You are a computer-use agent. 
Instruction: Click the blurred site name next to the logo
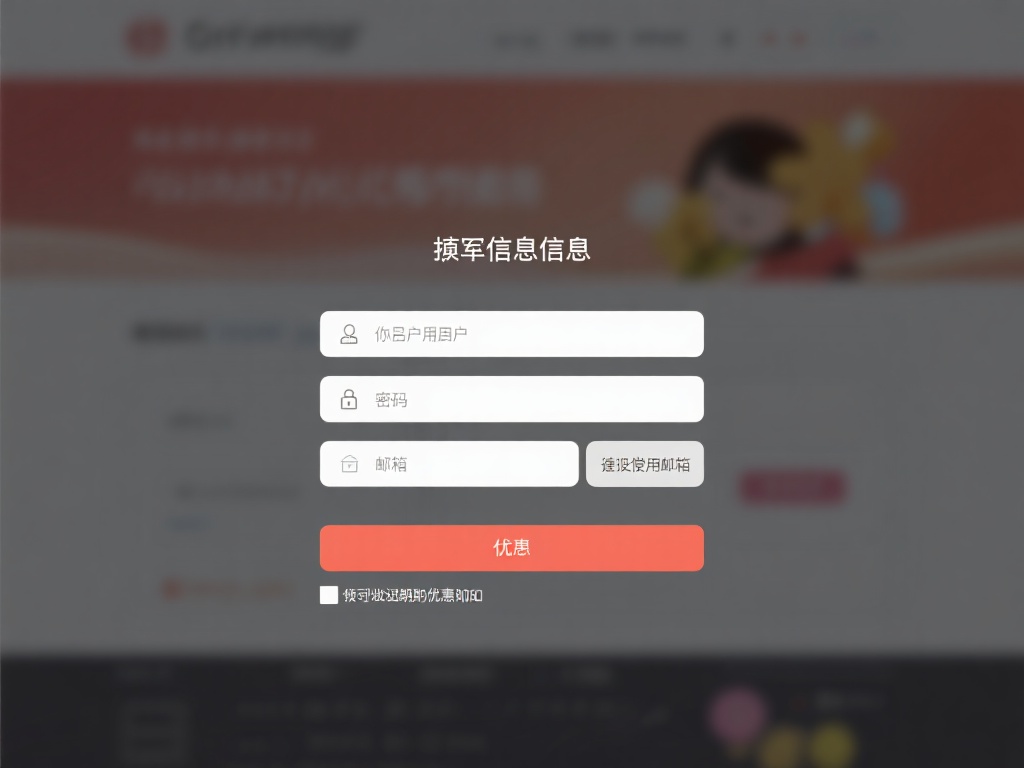click(x=271, y=35)
